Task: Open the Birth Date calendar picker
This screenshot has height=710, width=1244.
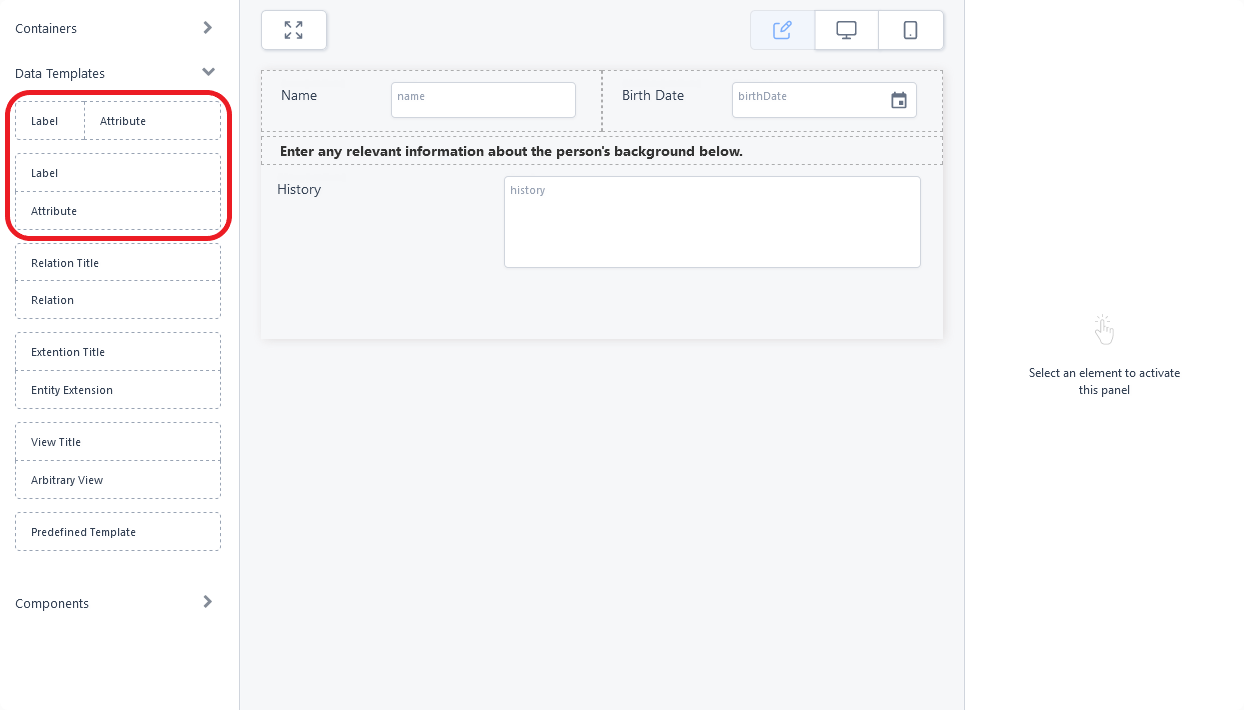Action: click(x=899, y=100)
